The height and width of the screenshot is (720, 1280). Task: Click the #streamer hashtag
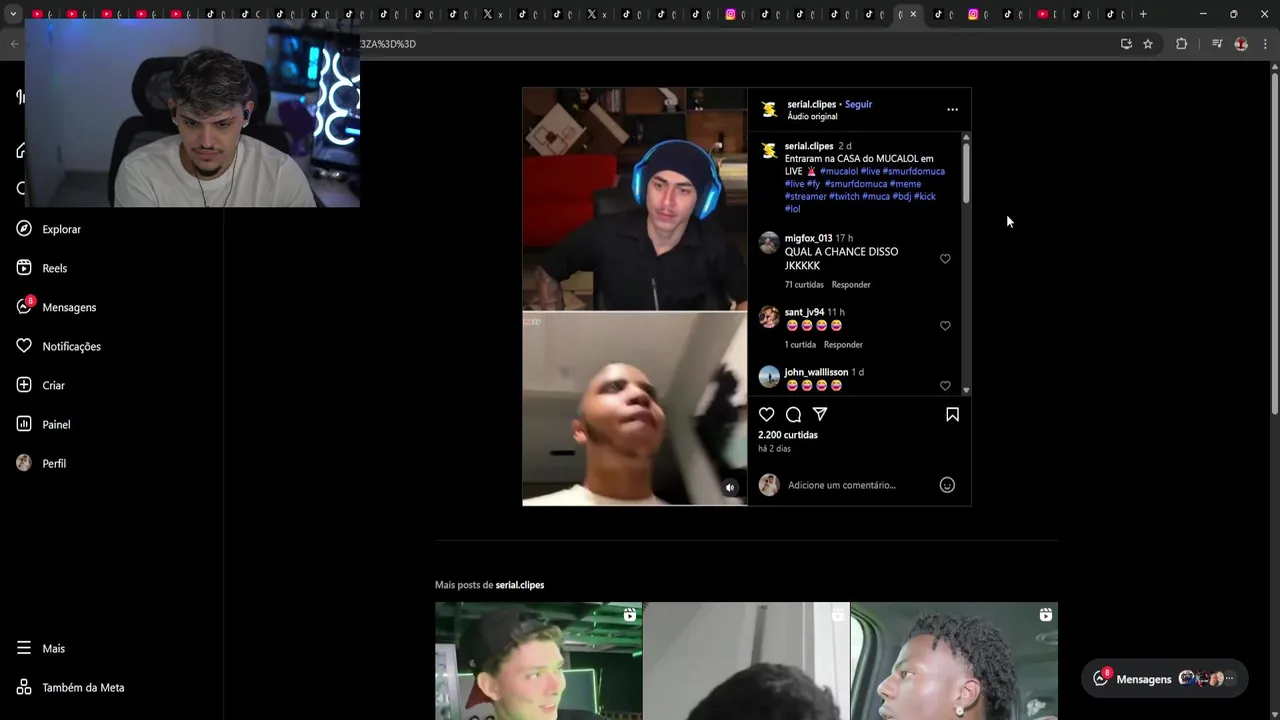[x=805, y=196]
